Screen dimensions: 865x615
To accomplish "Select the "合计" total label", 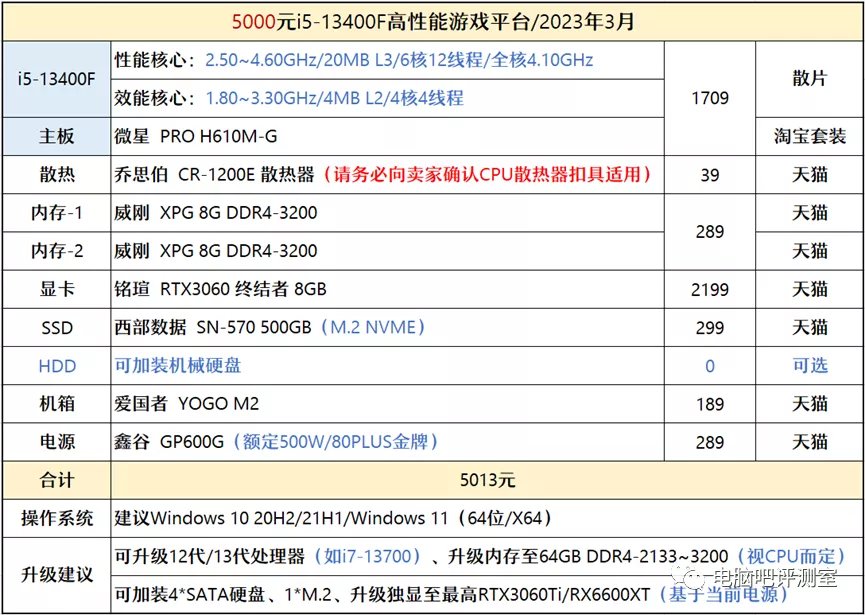I will coord(56,480).
